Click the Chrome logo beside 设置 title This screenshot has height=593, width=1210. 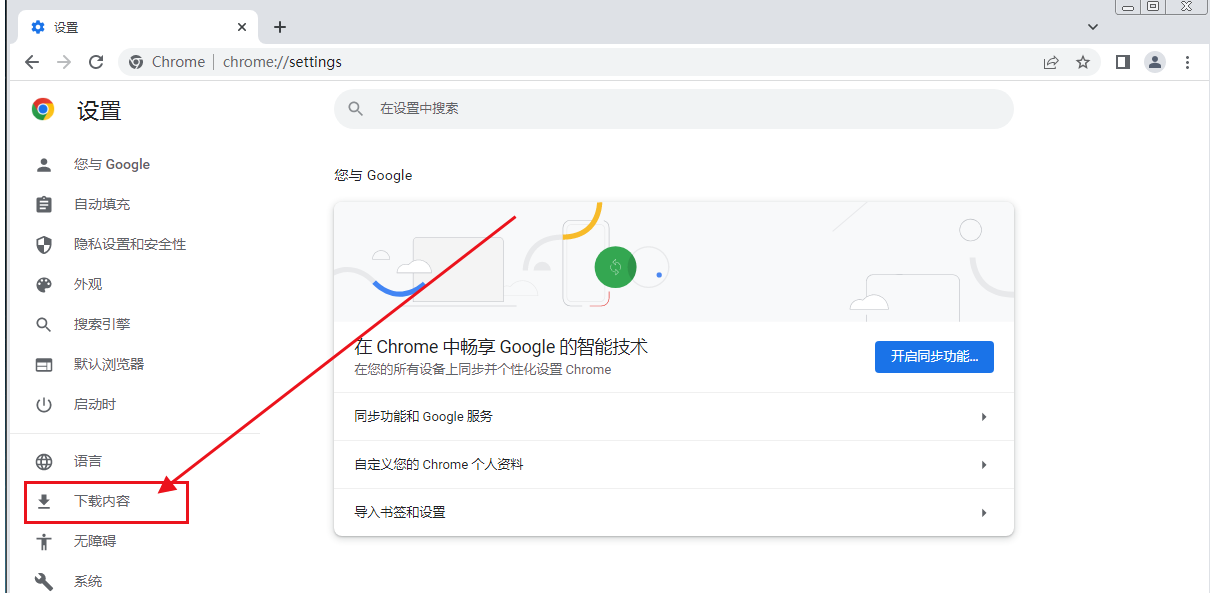tap(43, 109)
